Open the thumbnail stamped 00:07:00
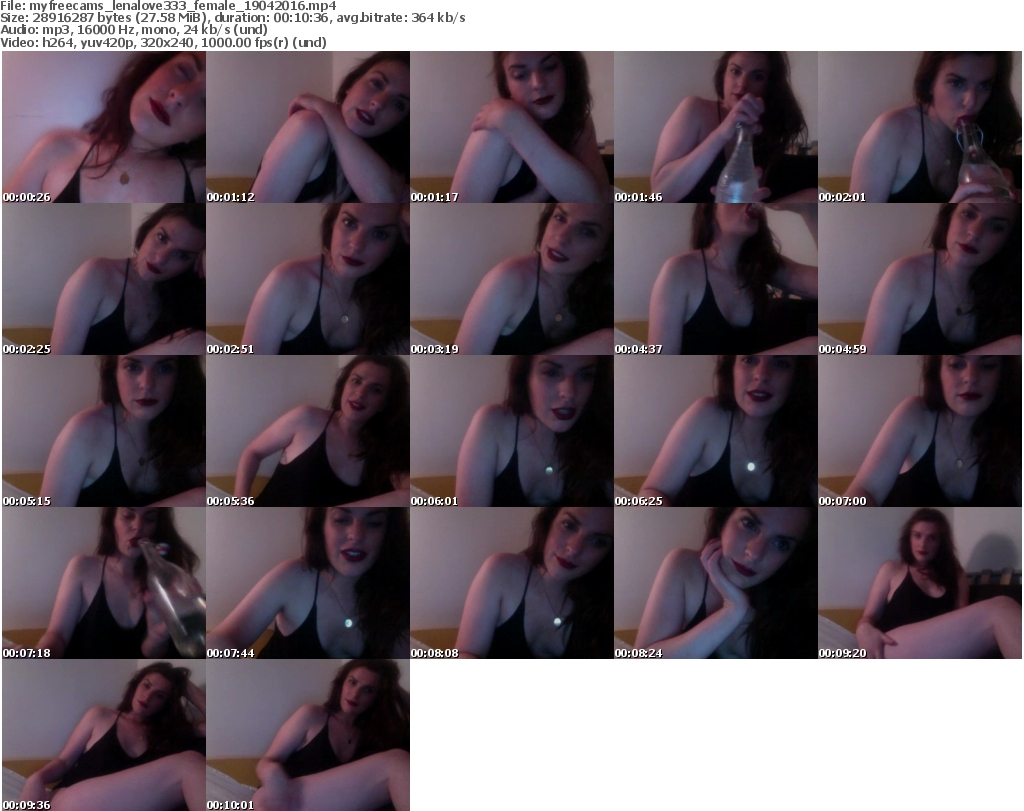Viewport: 1024px width, 811px height. [920, 432]
